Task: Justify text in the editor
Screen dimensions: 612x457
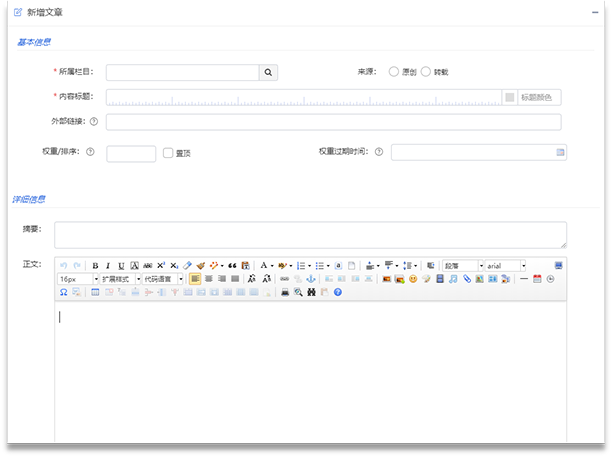Action: [x=235, y=279]
